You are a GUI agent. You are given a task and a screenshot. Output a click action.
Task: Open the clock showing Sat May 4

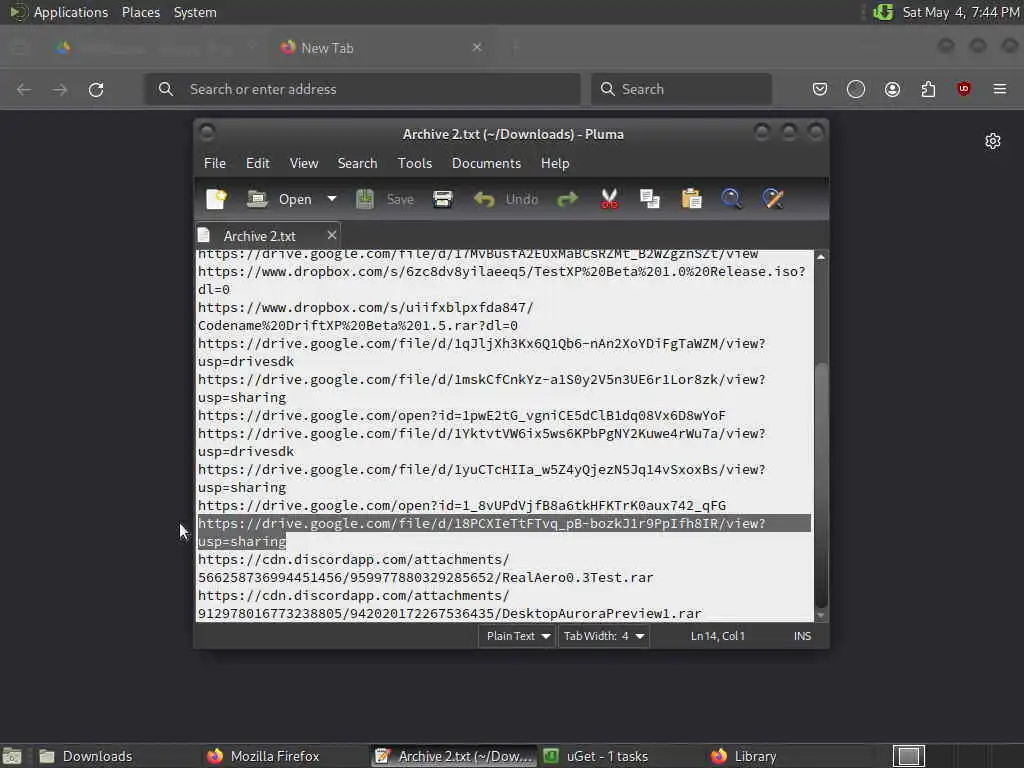pyautogui.click(x=961, y=12)
